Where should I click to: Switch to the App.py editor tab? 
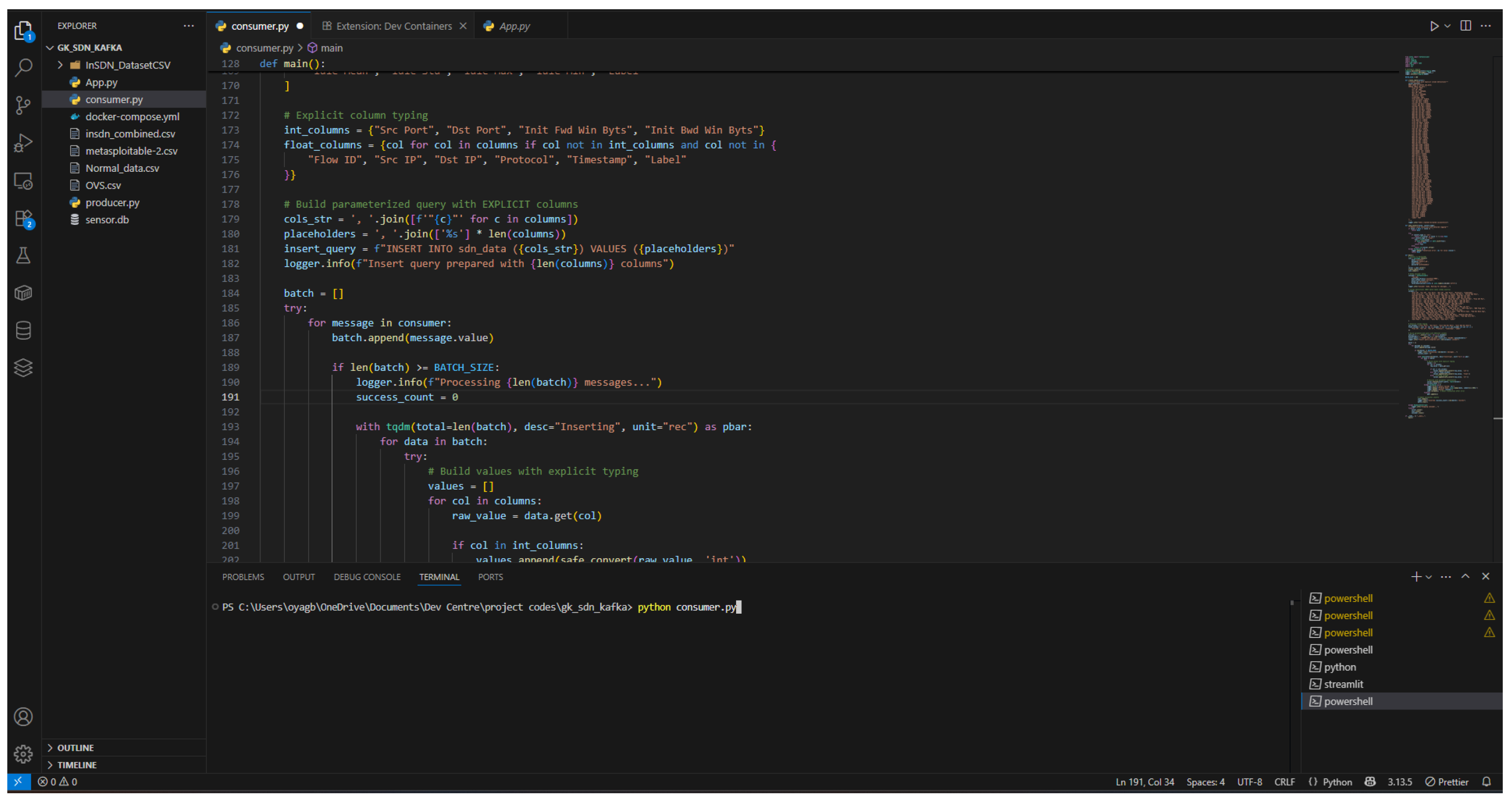click(514, 26)
